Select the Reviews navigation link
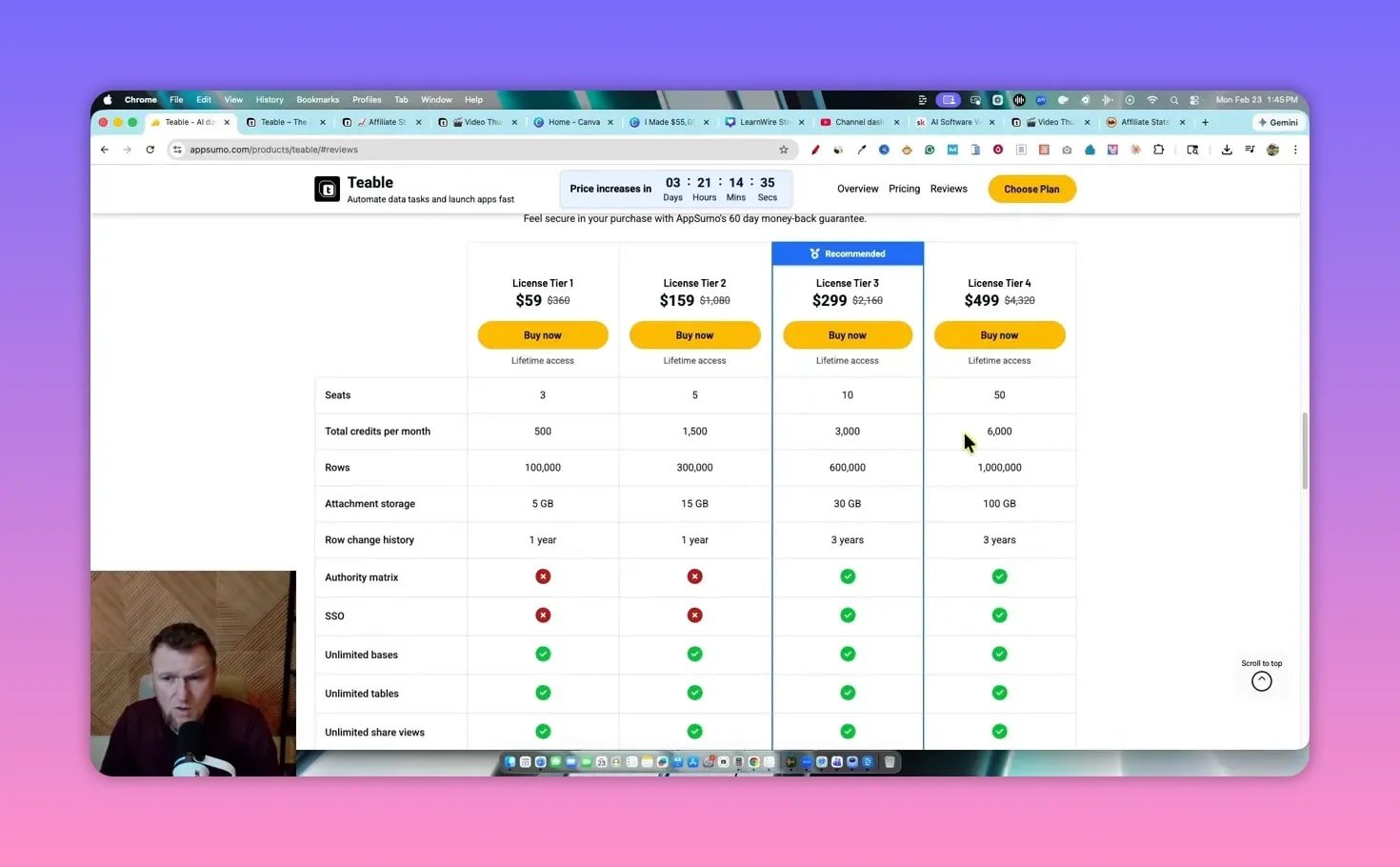 (949, 189)
